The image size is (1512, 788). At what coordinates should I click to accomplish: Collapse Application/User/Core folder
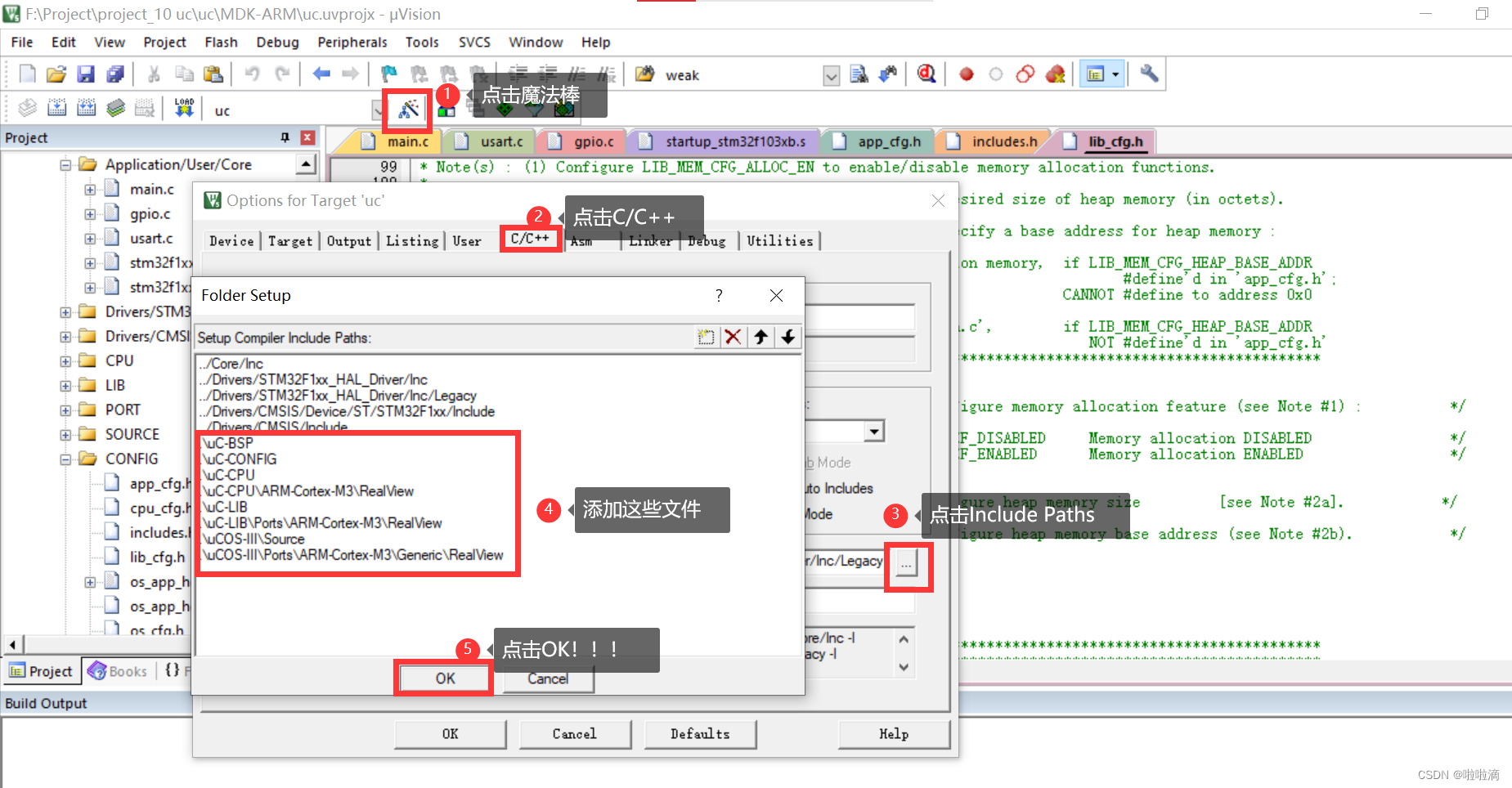tap(65, 165)
